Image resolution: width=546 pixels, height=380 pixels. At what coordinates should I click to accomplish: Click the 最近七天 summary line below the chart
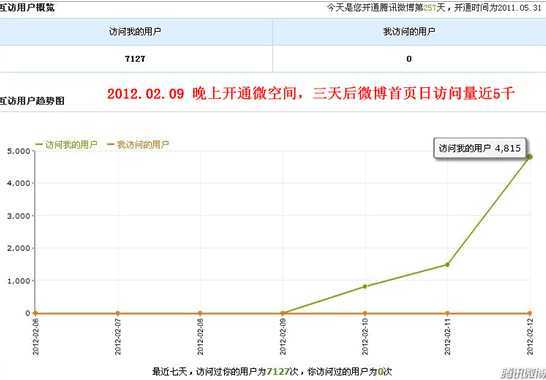pyautogui.click(x=273, y=372)
